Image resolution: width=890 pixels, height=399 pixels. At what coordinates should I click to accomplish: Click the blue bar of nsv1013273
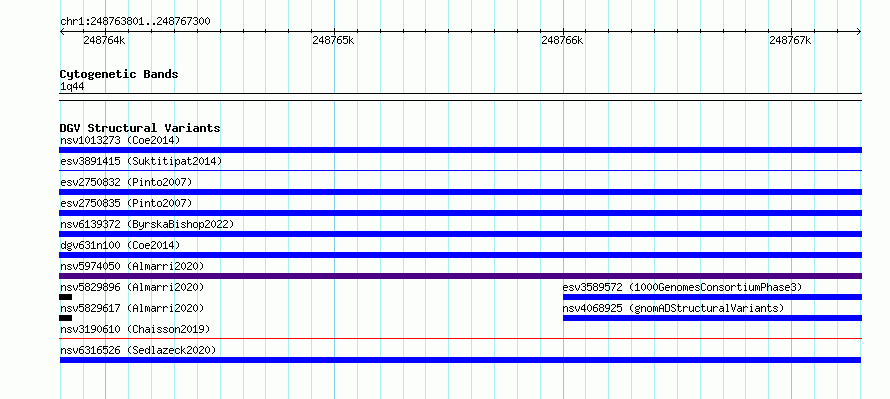[460, 150]
